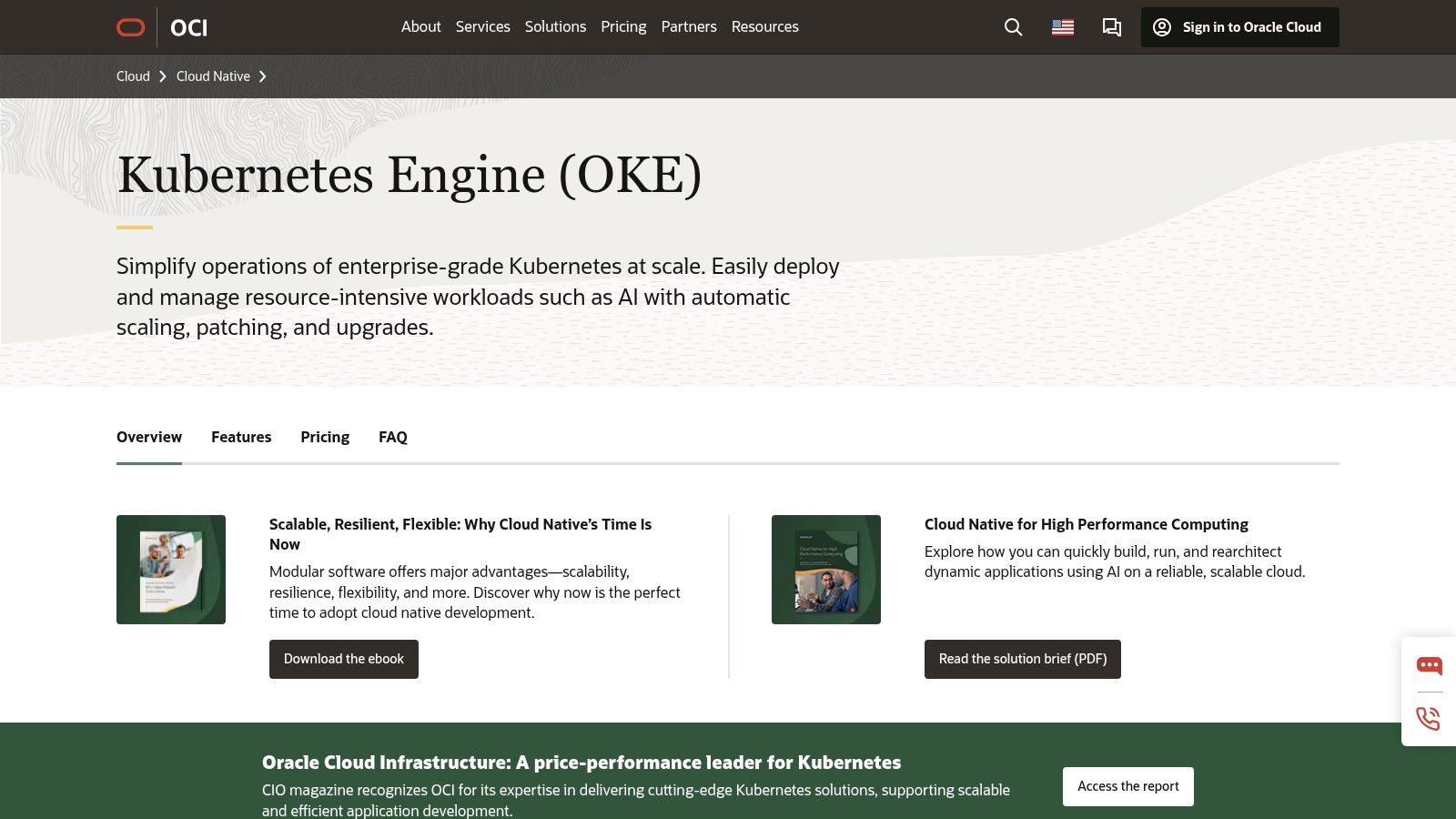
Task: Open the contact chat icon in the header
Action: coord(1111,27)
